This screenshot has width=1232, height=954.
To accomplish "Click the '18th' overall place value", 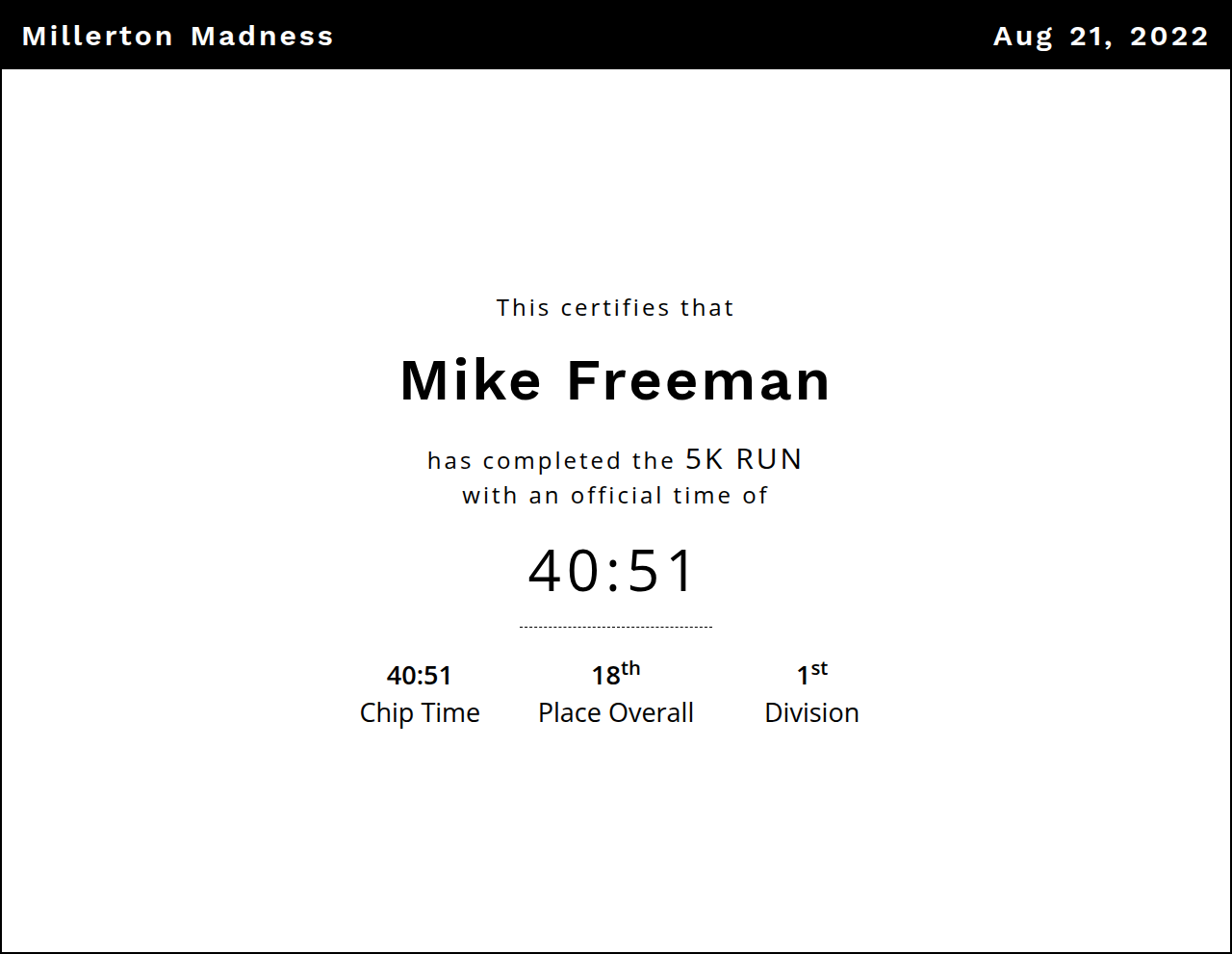I will click(615, 675).
